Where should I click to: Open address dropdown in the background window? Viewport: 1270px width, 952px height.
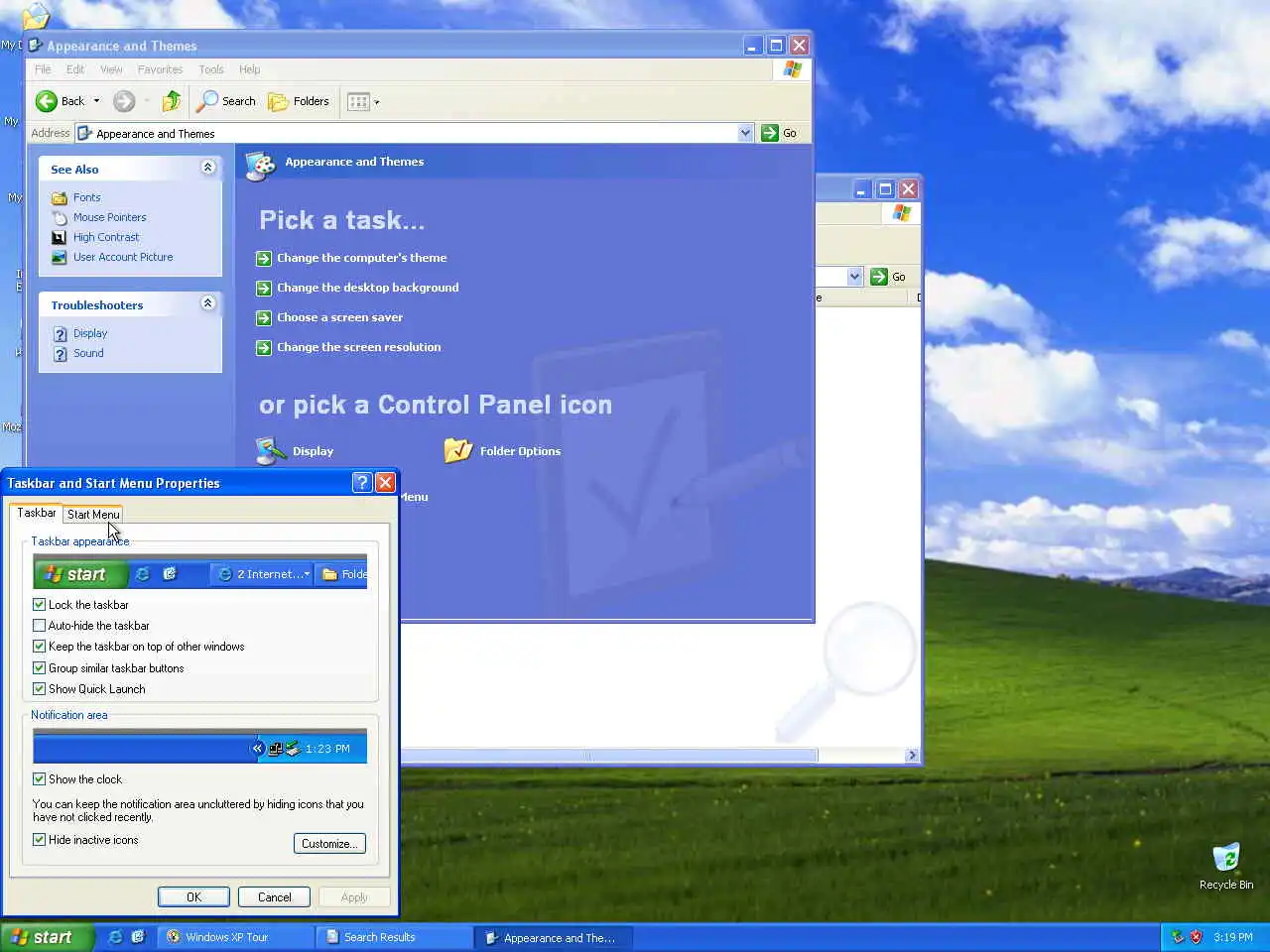(854, 277)
